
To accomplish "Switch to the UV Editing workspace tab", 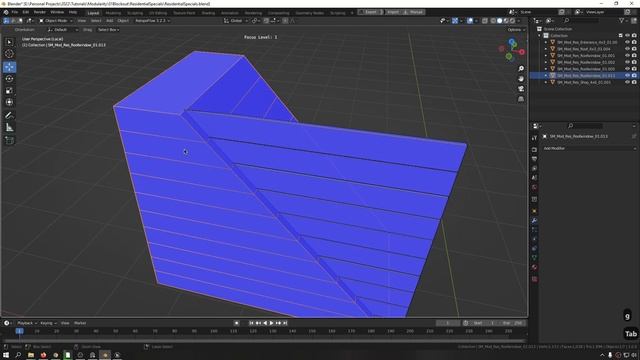I will click(x=158, y=13).
